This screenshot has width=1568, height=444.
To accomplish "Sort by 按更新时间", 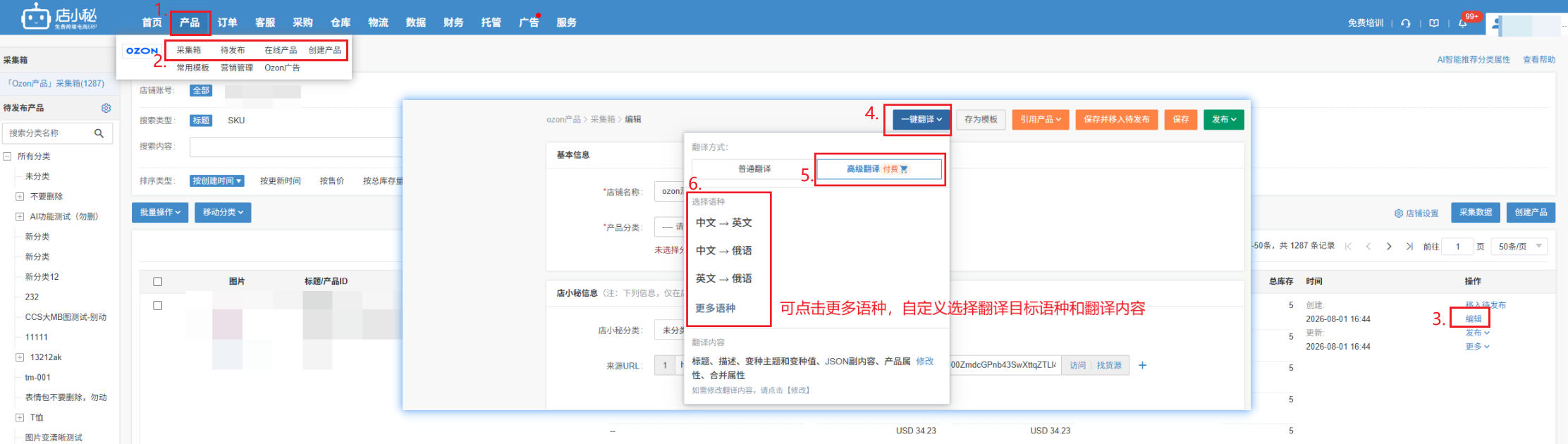I will (281, 181).
